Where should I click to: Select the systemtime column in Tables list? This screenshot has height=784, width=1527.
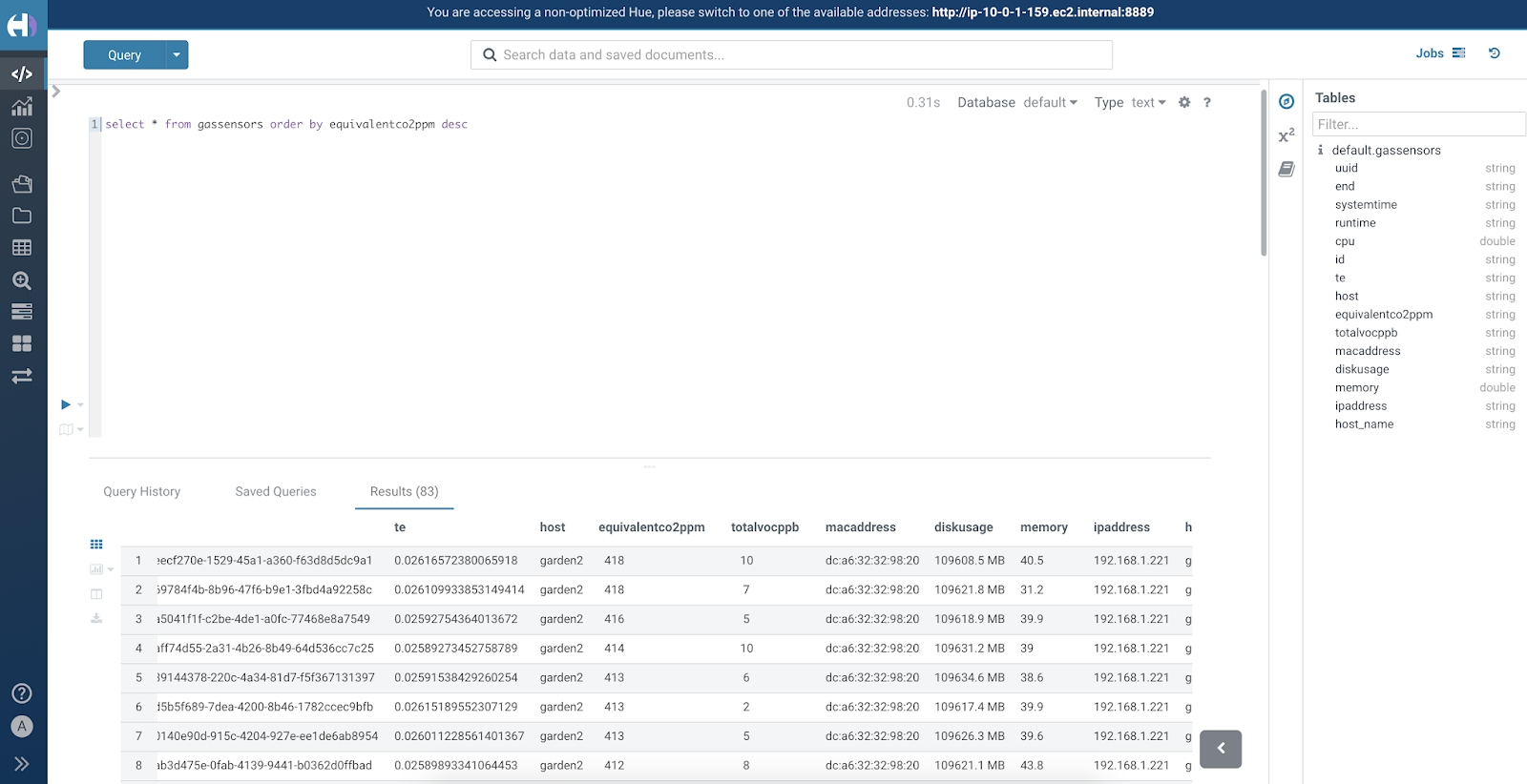pos(1366,204)
